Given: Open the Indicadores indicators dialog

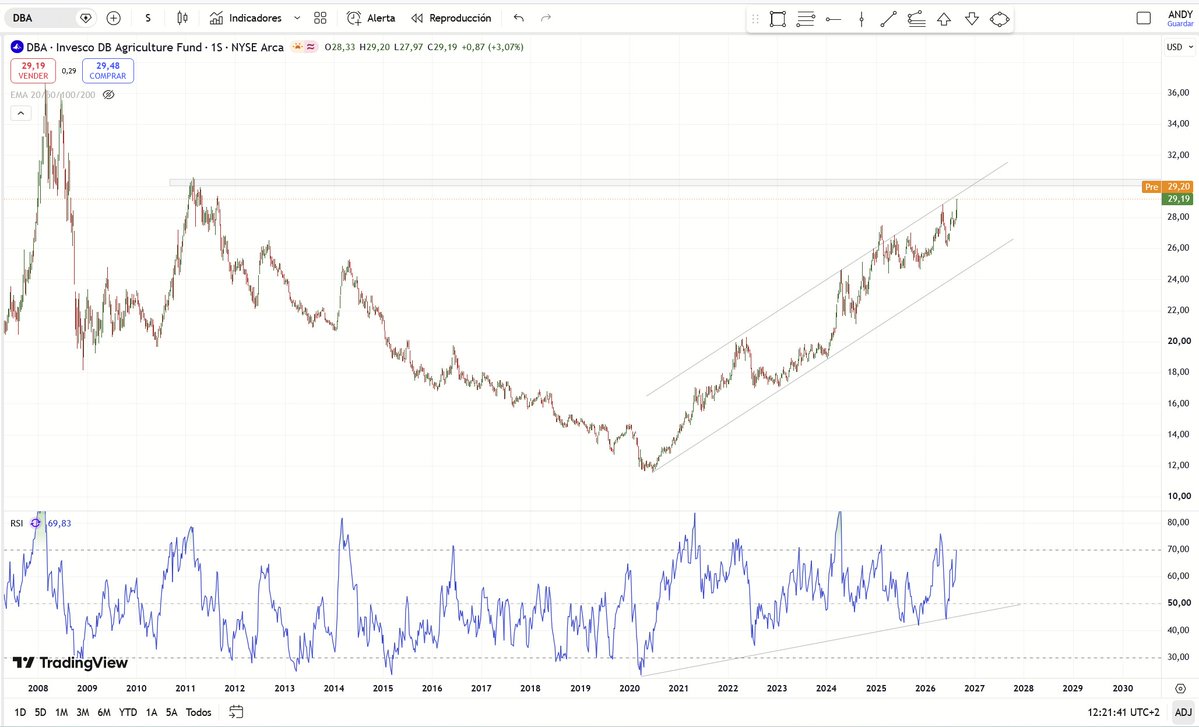Looking at the screenshot, I should [246, 18].
